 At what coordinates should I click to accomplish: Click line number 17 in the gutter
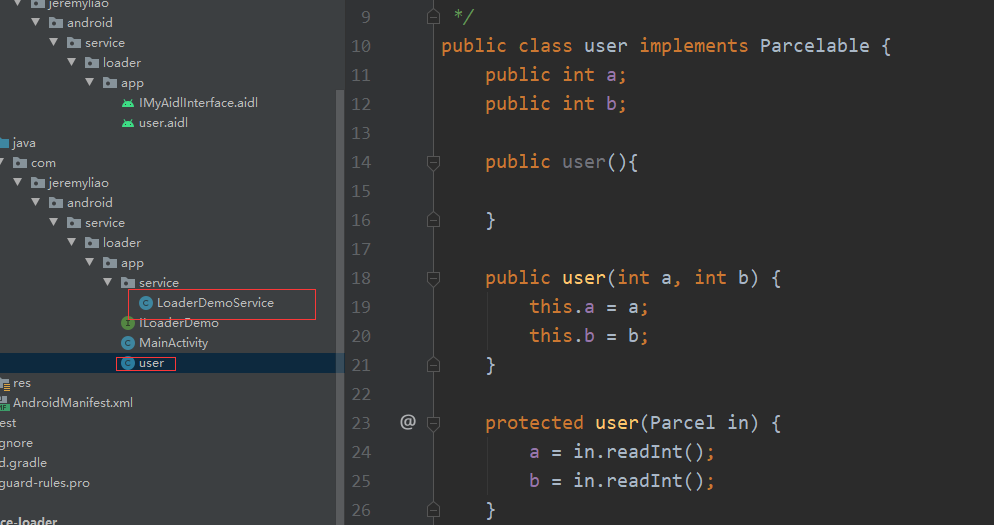click(361, 249)
